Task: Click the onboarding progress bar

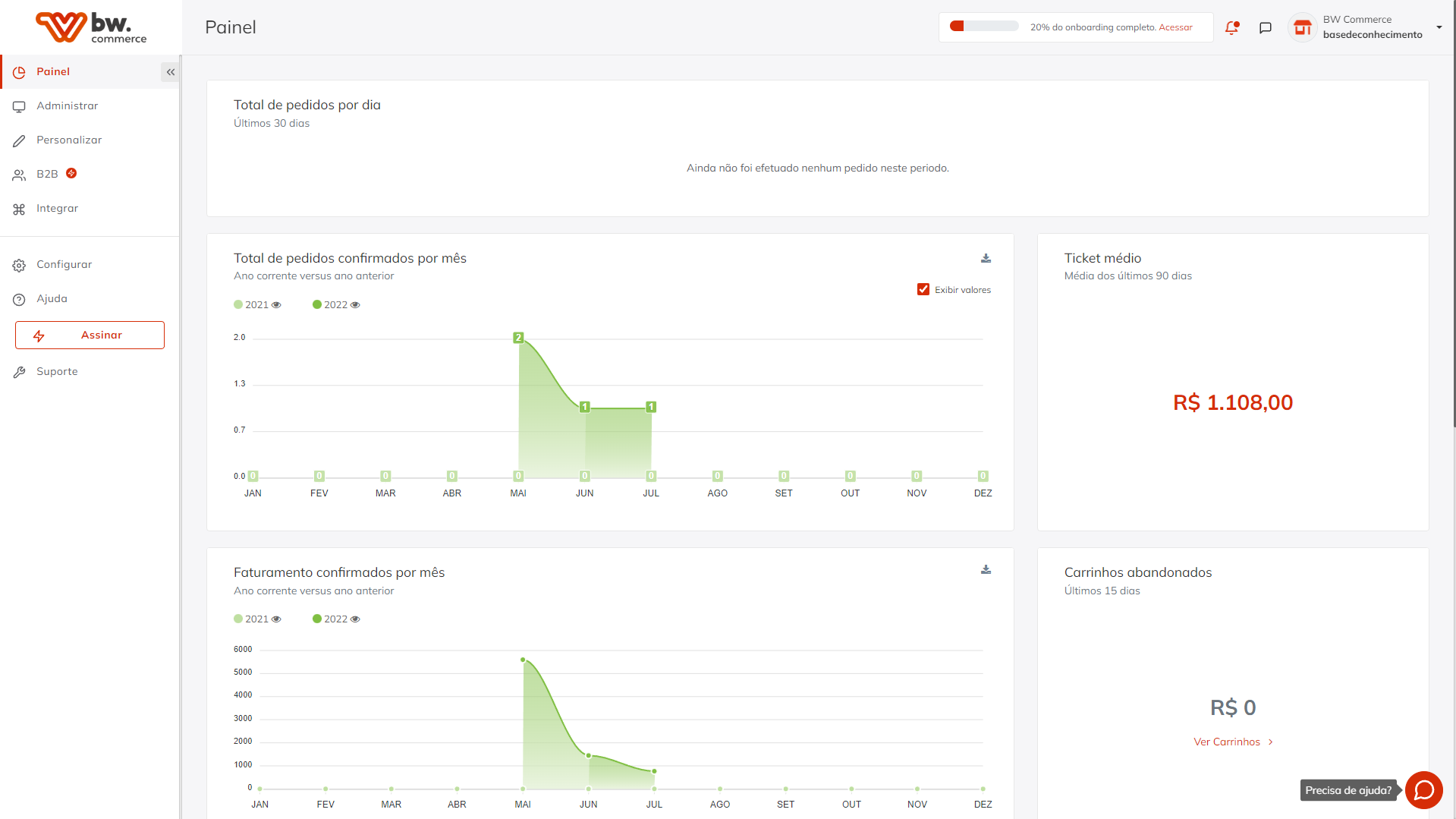Action: coord(984,27)
